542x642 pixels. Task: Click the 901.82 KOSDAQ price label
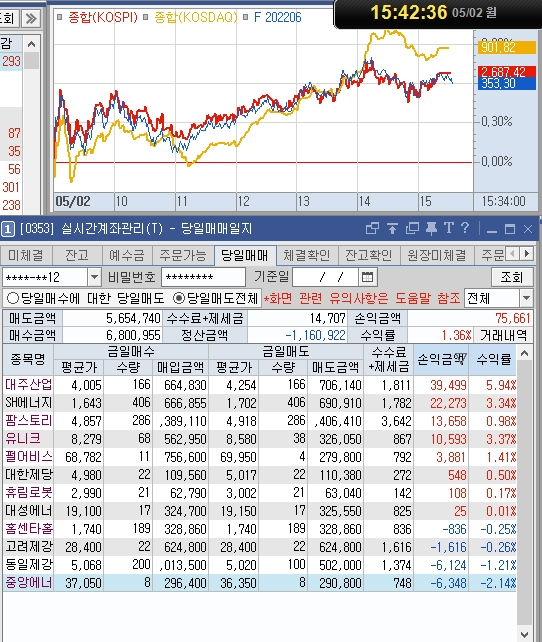pos(507,47)
